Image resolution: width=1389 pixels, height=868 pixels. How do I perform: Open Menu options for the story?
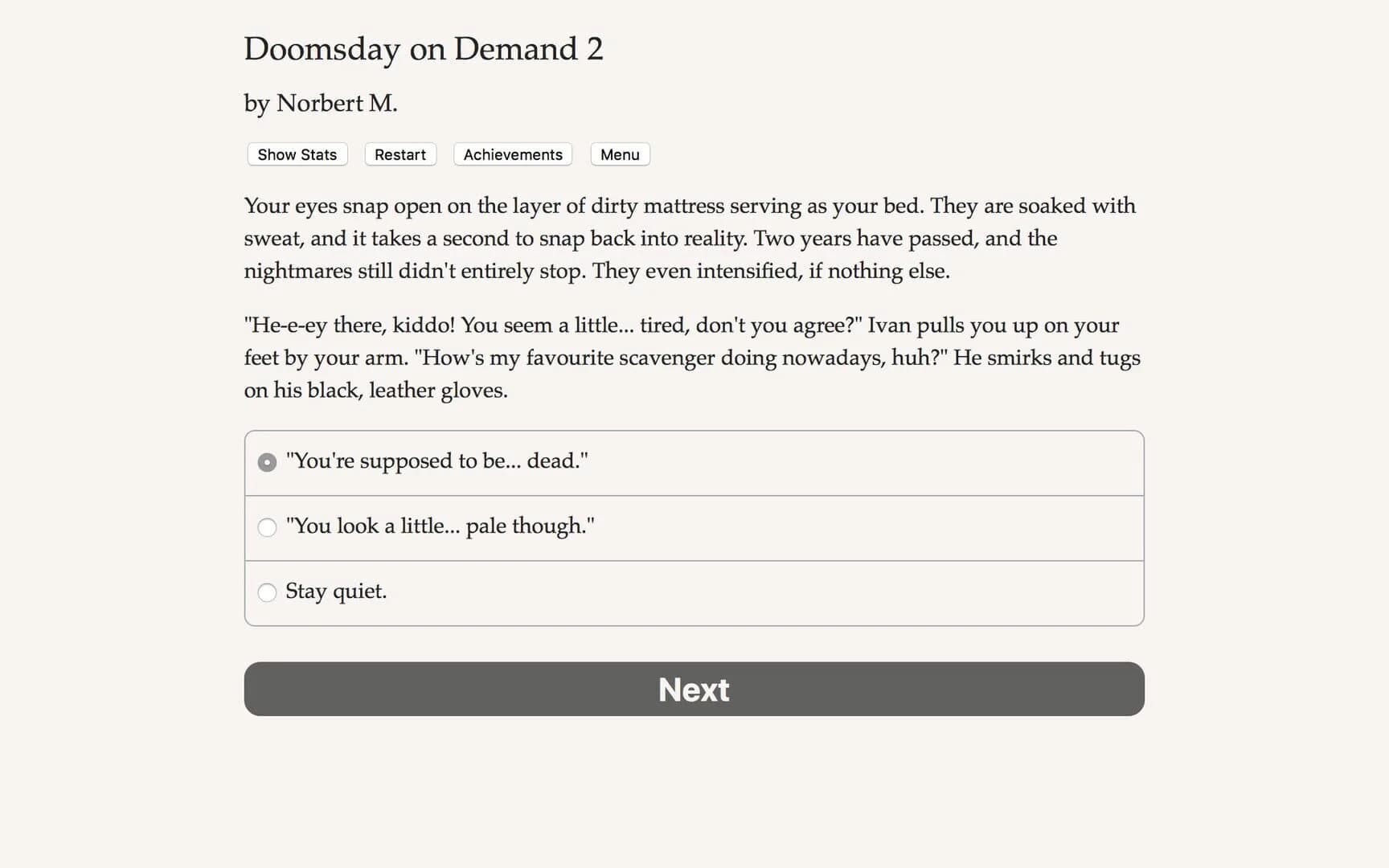(x=619, y=154)
